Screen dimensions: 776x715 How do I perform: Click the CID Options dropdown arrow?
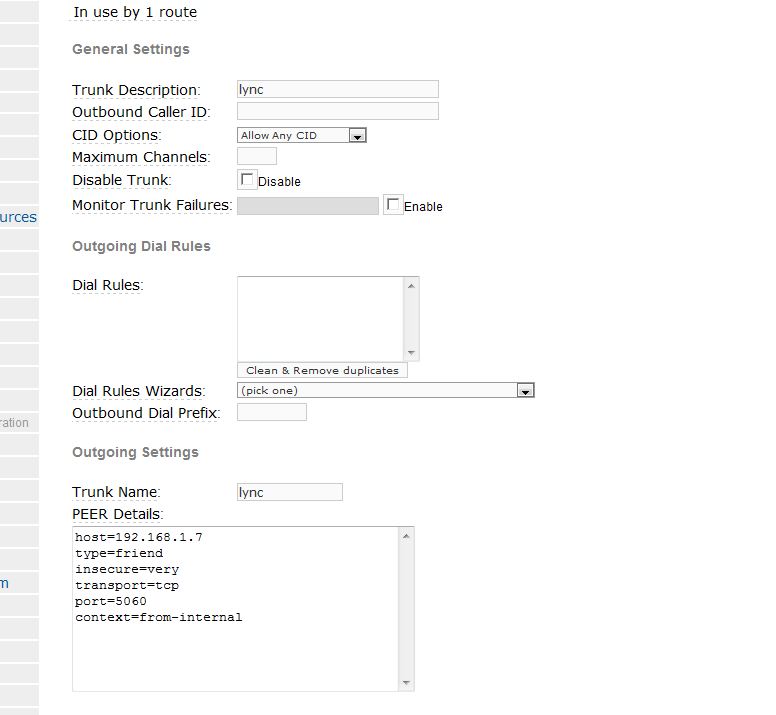(357, 135)
